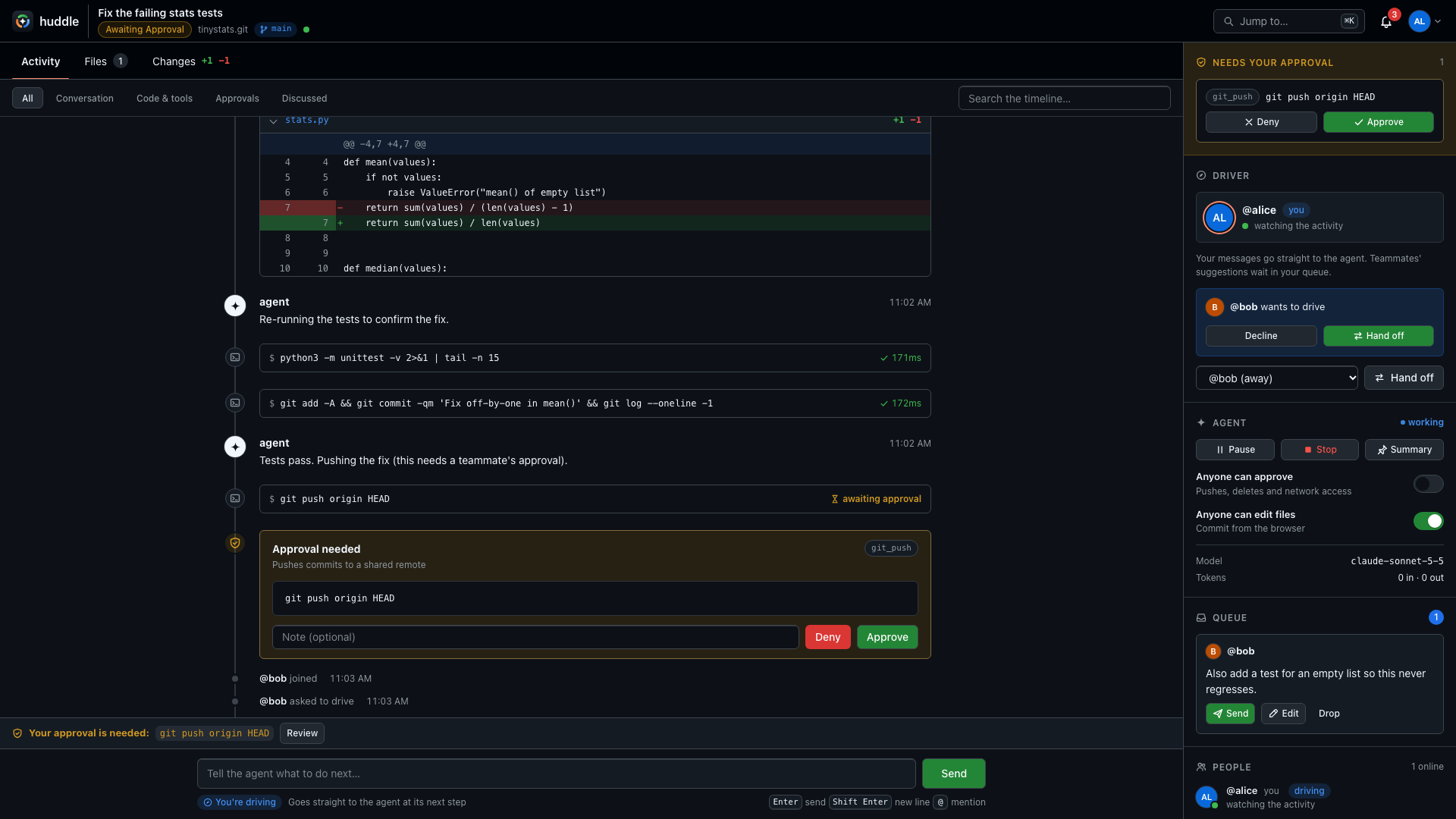
Task: Click Hand off beside the teammate dropdown
Action: pyautogui.click(x=1404, y=378)
